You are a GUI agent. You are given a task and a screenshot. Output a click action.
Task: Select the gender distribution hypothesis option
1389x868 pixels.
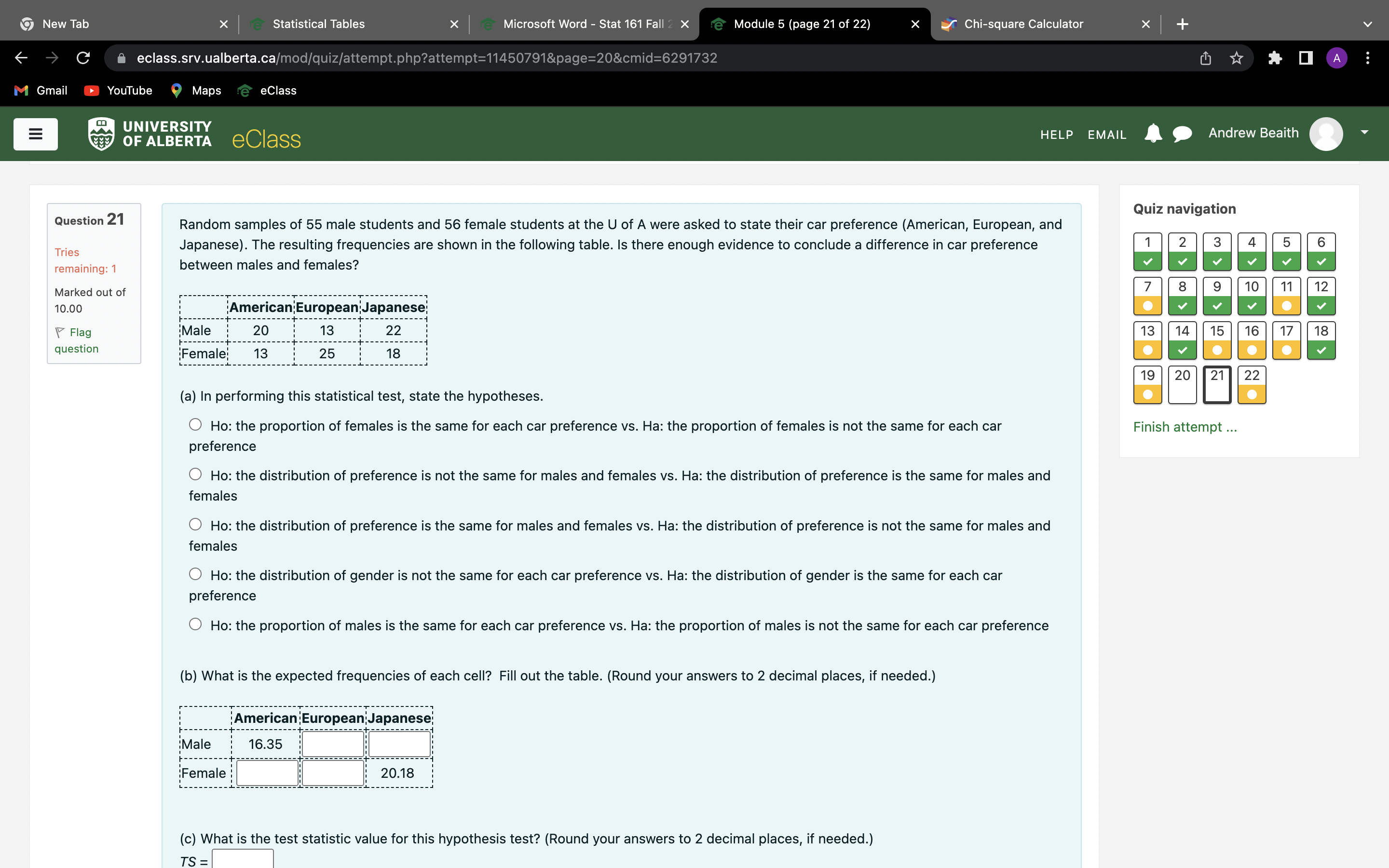pyautogui.click(x=196, y=573)
